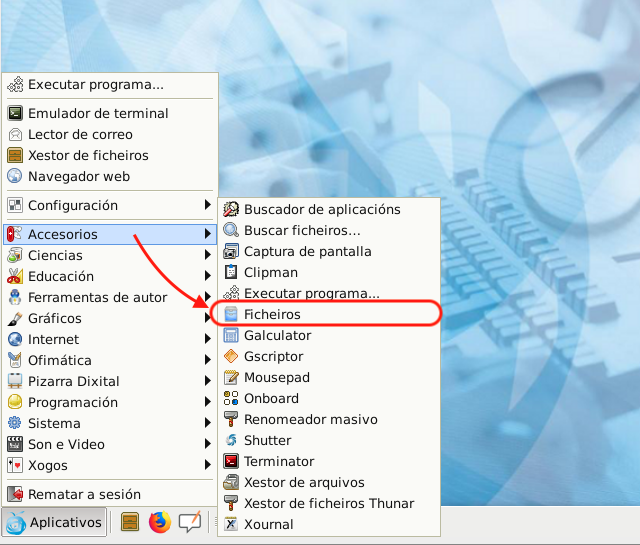The image size is (640, 545).
Task: Open the Ofimática category
Action: pos(60,360)
